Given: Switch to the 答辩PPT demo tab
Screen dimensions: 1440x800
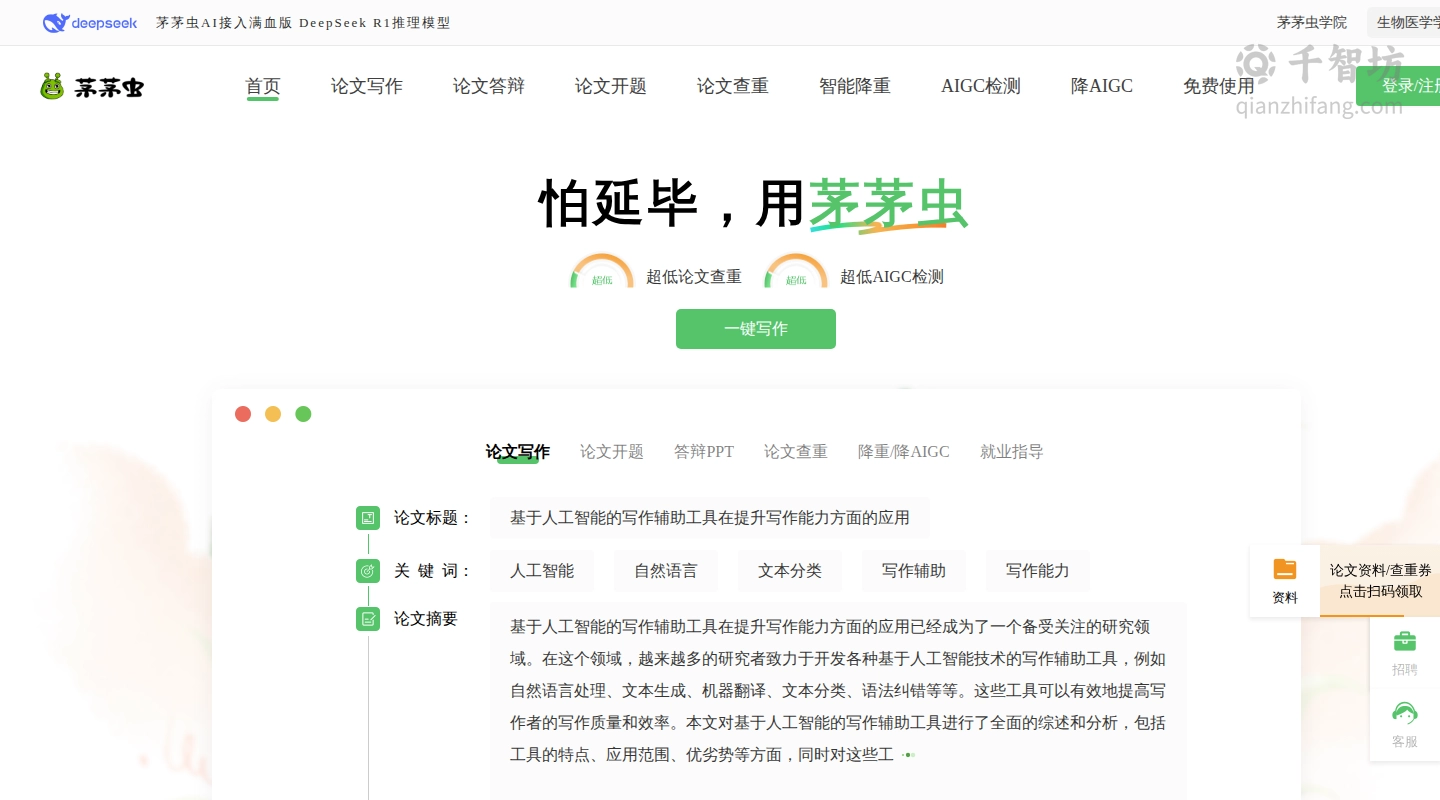Looking at the screenshot, I should tap(704, 452).
